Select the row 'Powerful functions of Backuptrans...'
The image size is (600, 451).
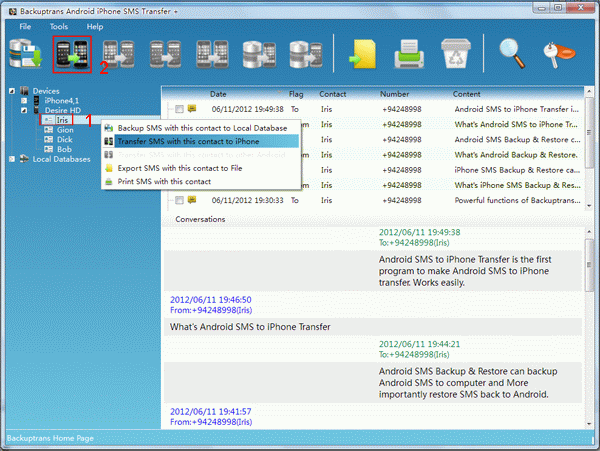click(x=375, y=200)
